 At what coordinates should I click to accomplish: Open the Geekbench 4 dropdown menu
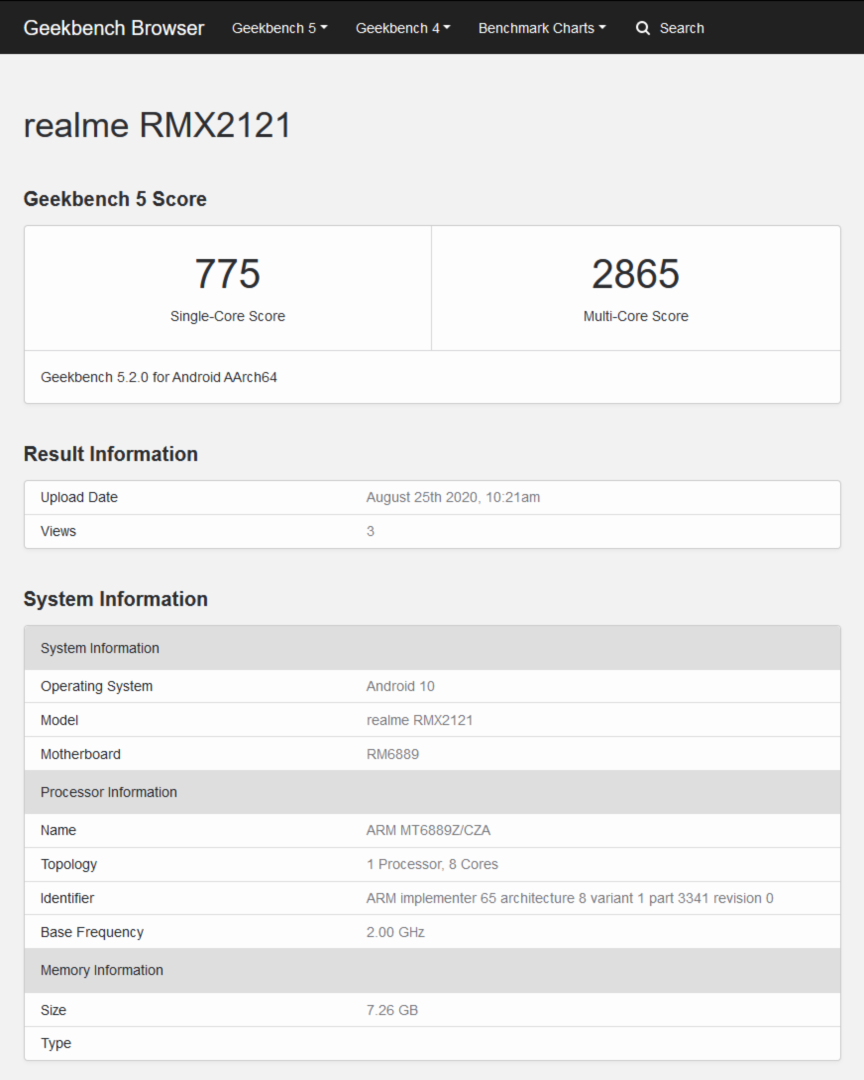(x=402, y=28)
